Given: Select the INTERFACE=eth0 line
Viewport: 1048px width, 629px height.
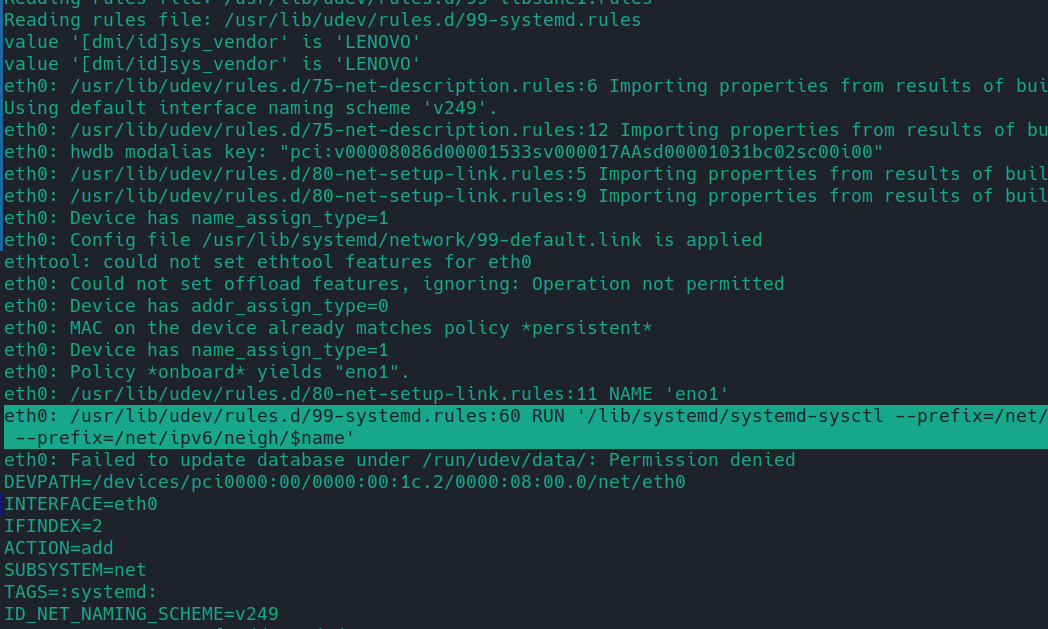Looking at the screenshot, I should [81, 504].
